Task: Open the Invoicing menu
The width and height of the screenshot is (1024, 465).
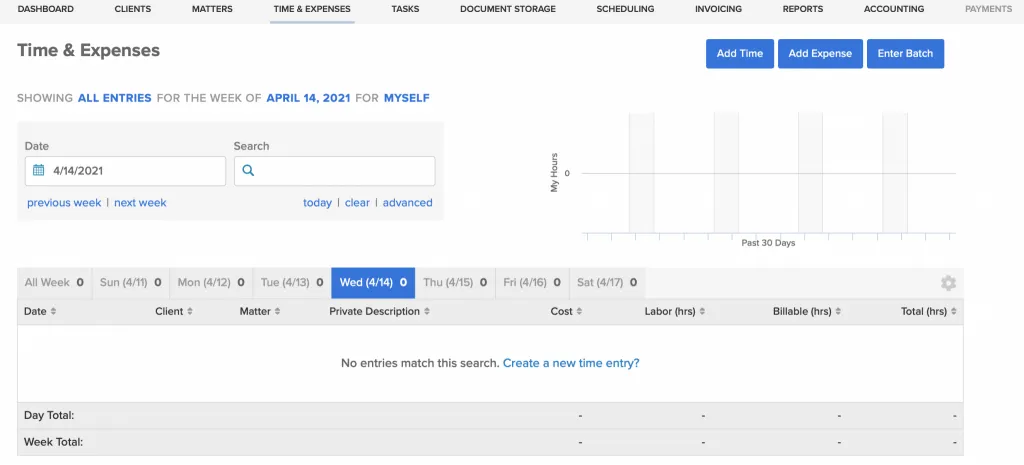Action: (718, 9)
